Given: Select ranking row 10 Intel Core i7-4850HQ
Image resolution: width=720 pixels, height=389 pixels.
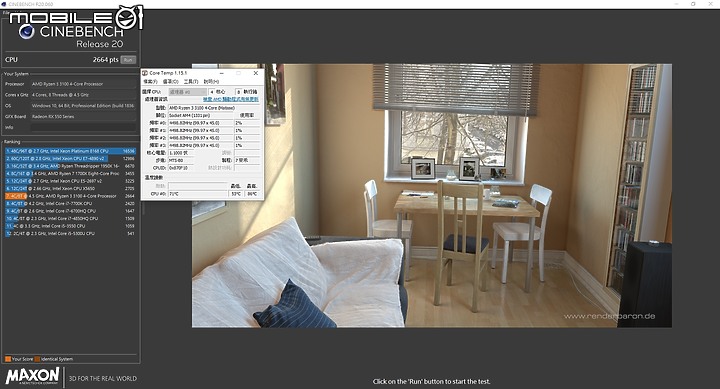Looking at the screenshot, I should (70, 219).
